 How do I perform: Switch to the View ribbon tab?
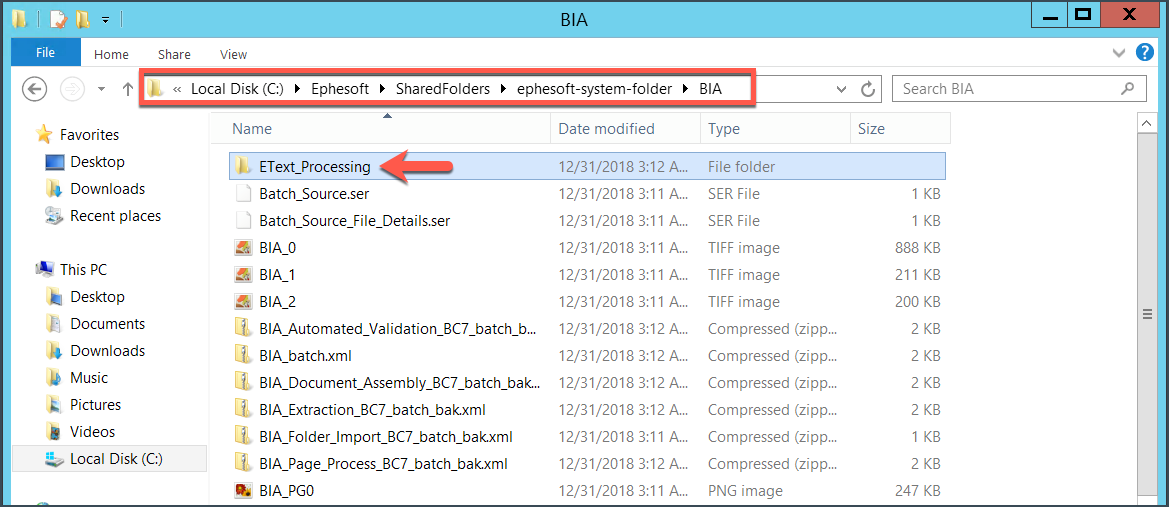click(x=233, y=54)
